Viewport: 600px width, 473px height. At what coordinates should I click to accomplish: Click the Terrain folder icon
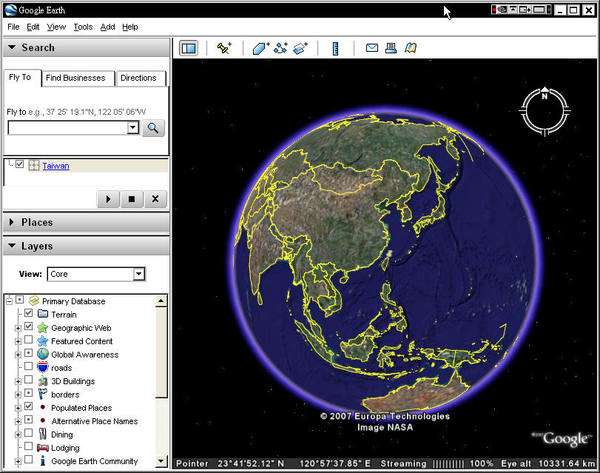pyautogui.click(x=43, y=314)
